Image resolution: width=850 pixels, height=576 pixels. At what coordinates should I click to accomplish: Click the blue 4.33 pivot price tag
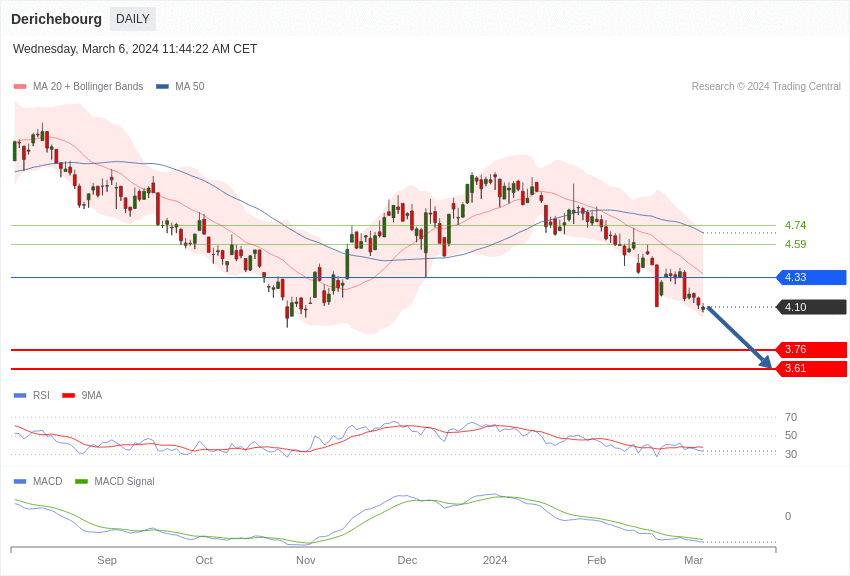point(811,278)
